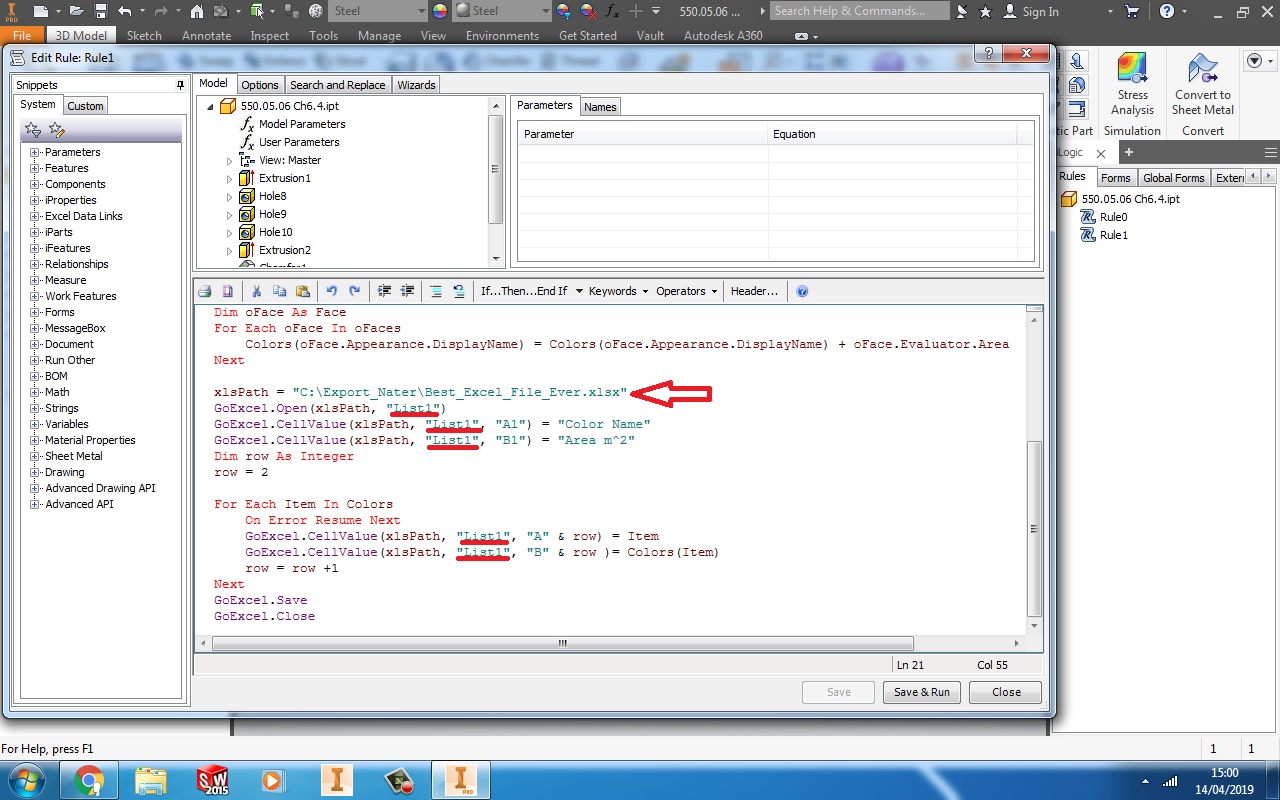
Task: Switch to Wizards tab
Action: coord(416,85)
